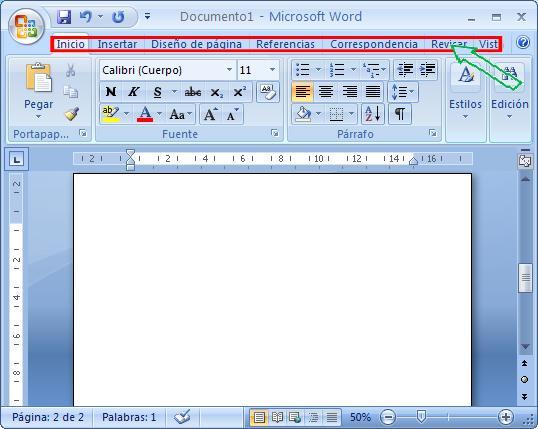Open the numbered list dropdown
This screenshot has height=429, width=538.
tap(353, 70)
